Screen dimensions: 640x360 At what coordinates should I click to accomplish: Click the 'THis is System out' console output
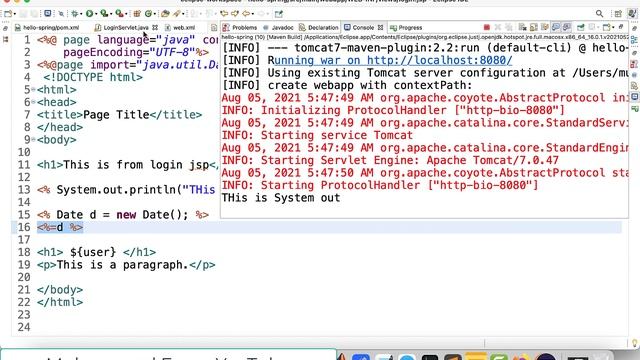tap(281, 198)
